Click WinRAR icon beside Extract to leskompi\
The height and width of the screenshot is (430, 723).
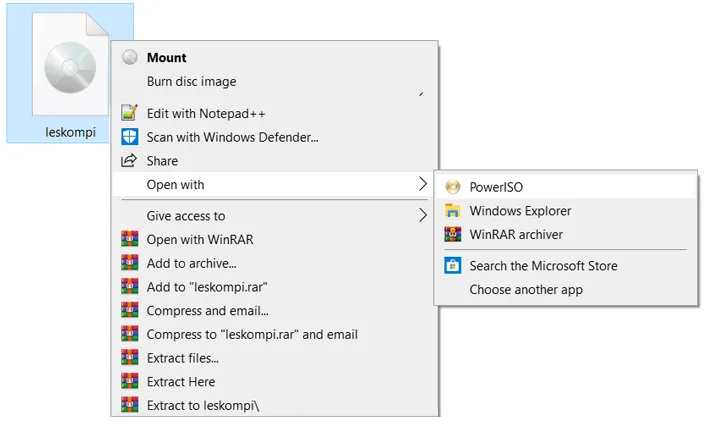[130, 405]
